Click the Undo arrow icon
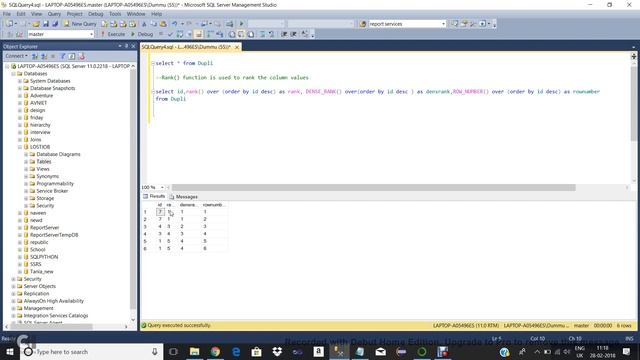 (x=175, y=24)
